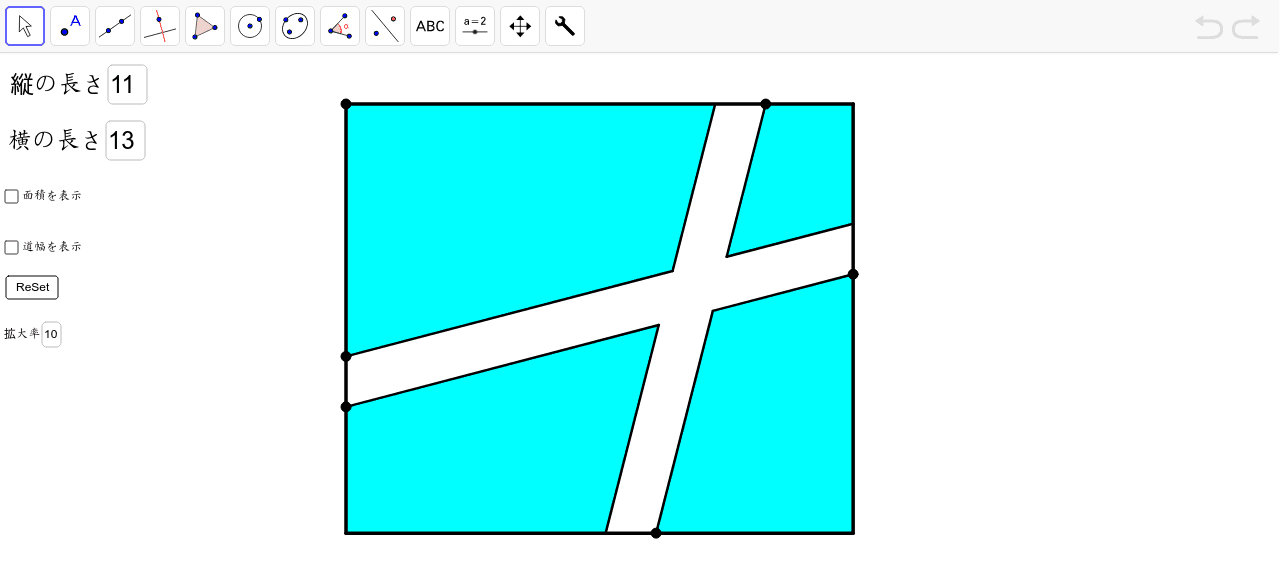Image resolution: width=1280 pixels, height=570 pixels.
Task: Select the ABC text tool
Action: pos(430,26)
